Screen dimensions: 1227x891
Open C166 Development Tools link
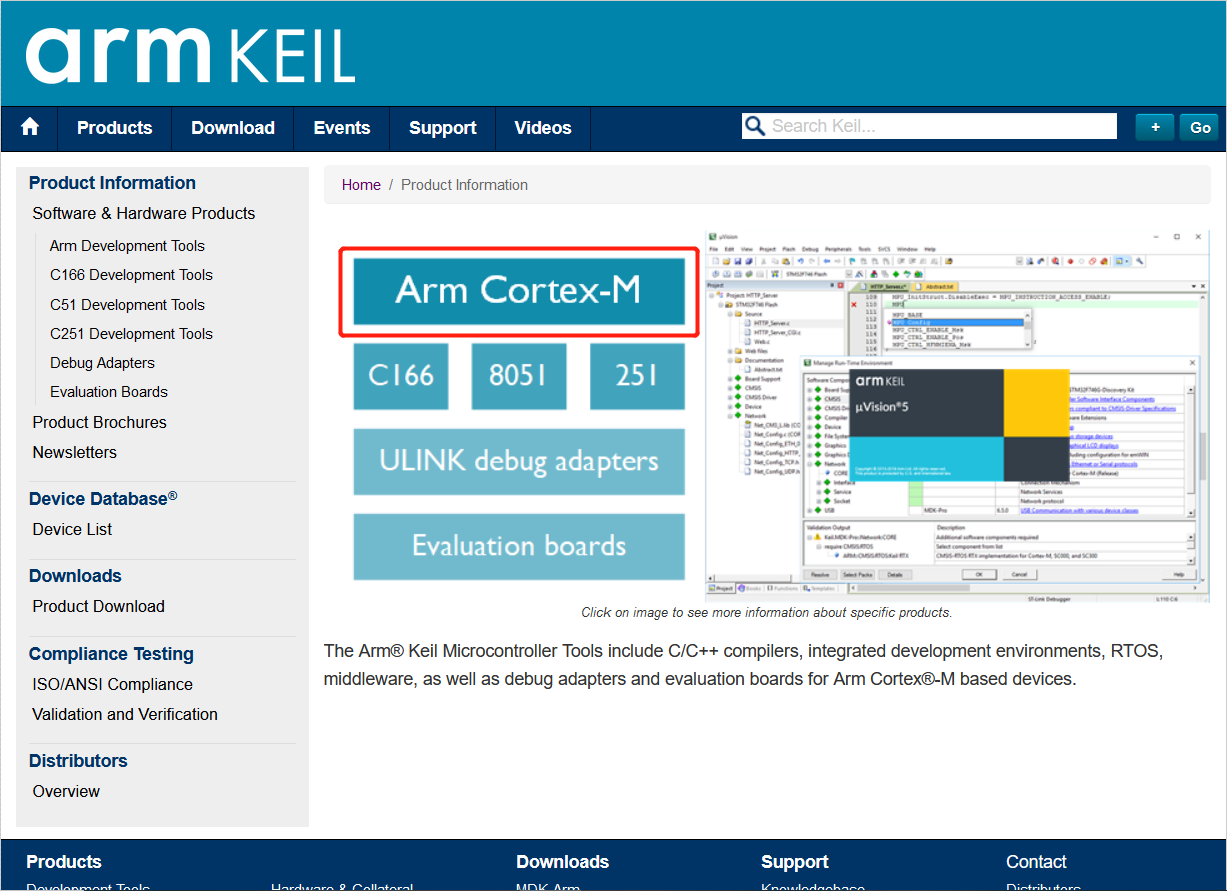coord(131,275)
